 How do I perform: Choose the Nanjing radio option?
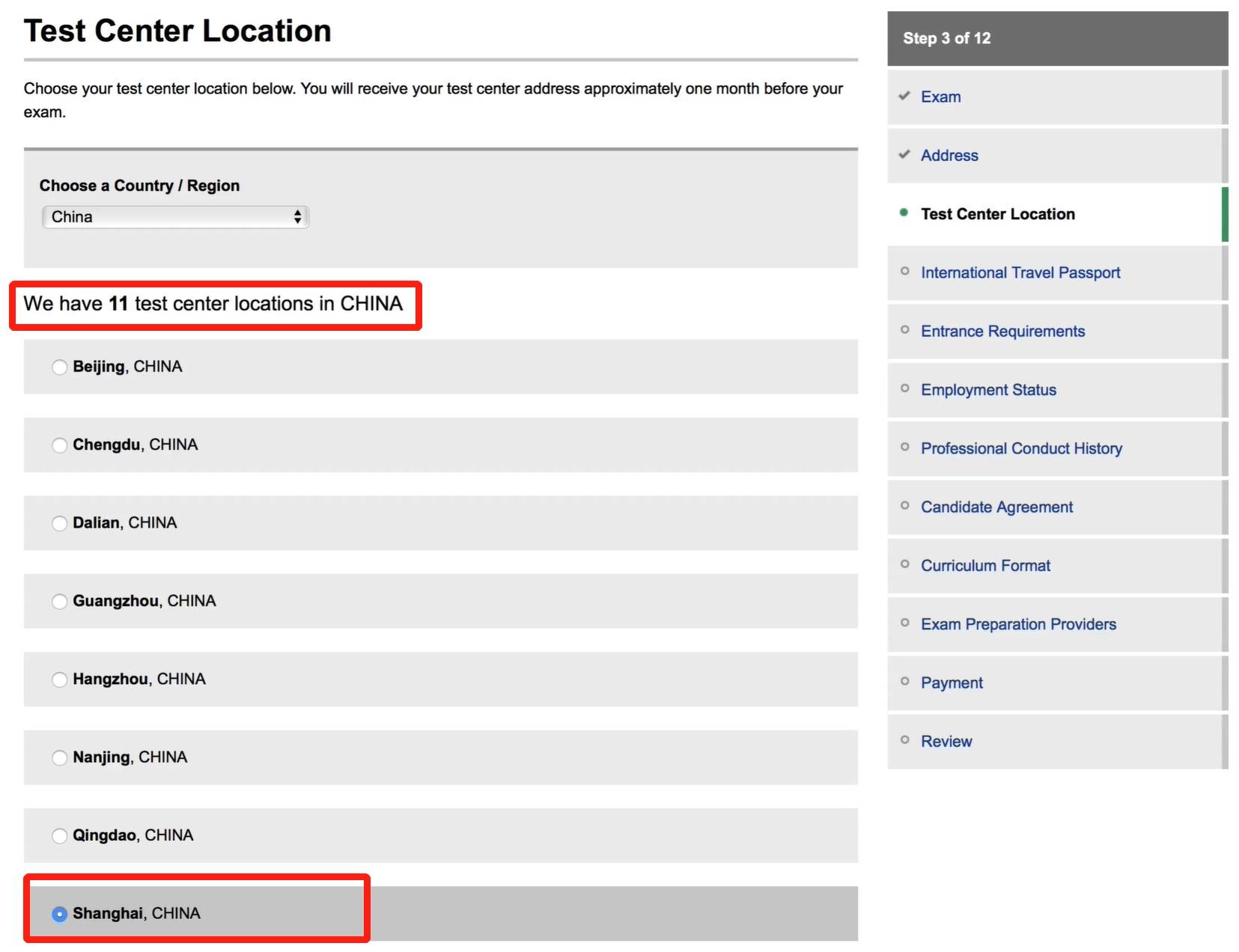tap(59, 757)
